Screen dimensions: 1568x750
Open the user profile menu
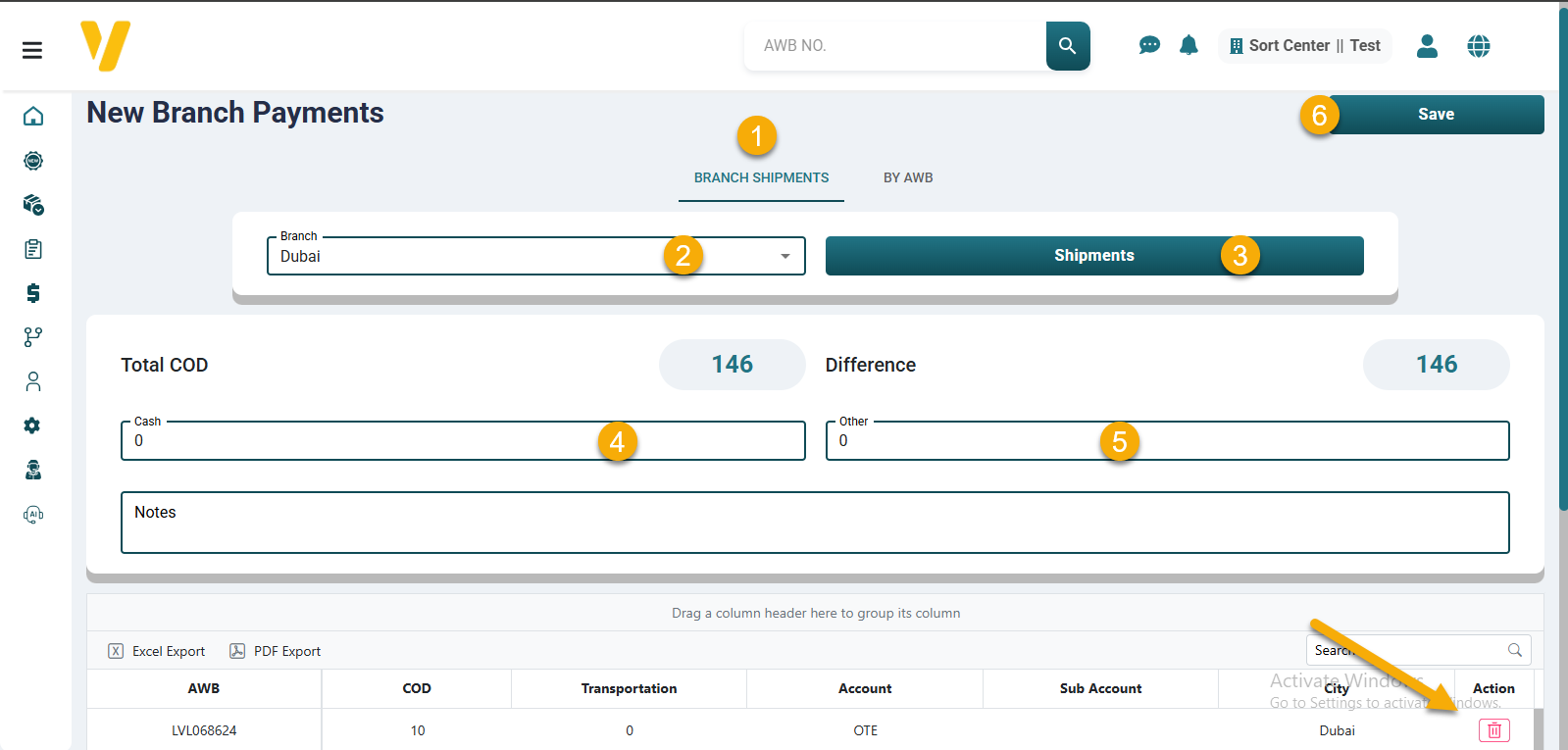click(x=1427, y=46)
